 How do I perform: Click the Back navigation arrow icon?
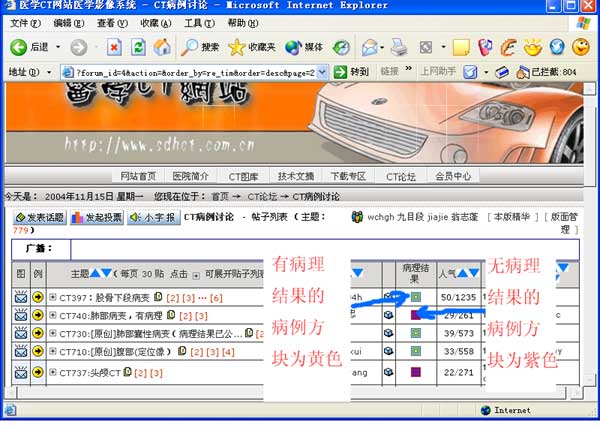pos(18,47)
